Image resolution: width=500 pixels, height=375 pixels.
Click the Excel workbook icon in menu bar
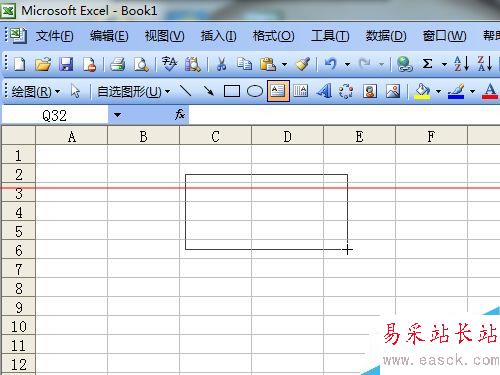18,35
